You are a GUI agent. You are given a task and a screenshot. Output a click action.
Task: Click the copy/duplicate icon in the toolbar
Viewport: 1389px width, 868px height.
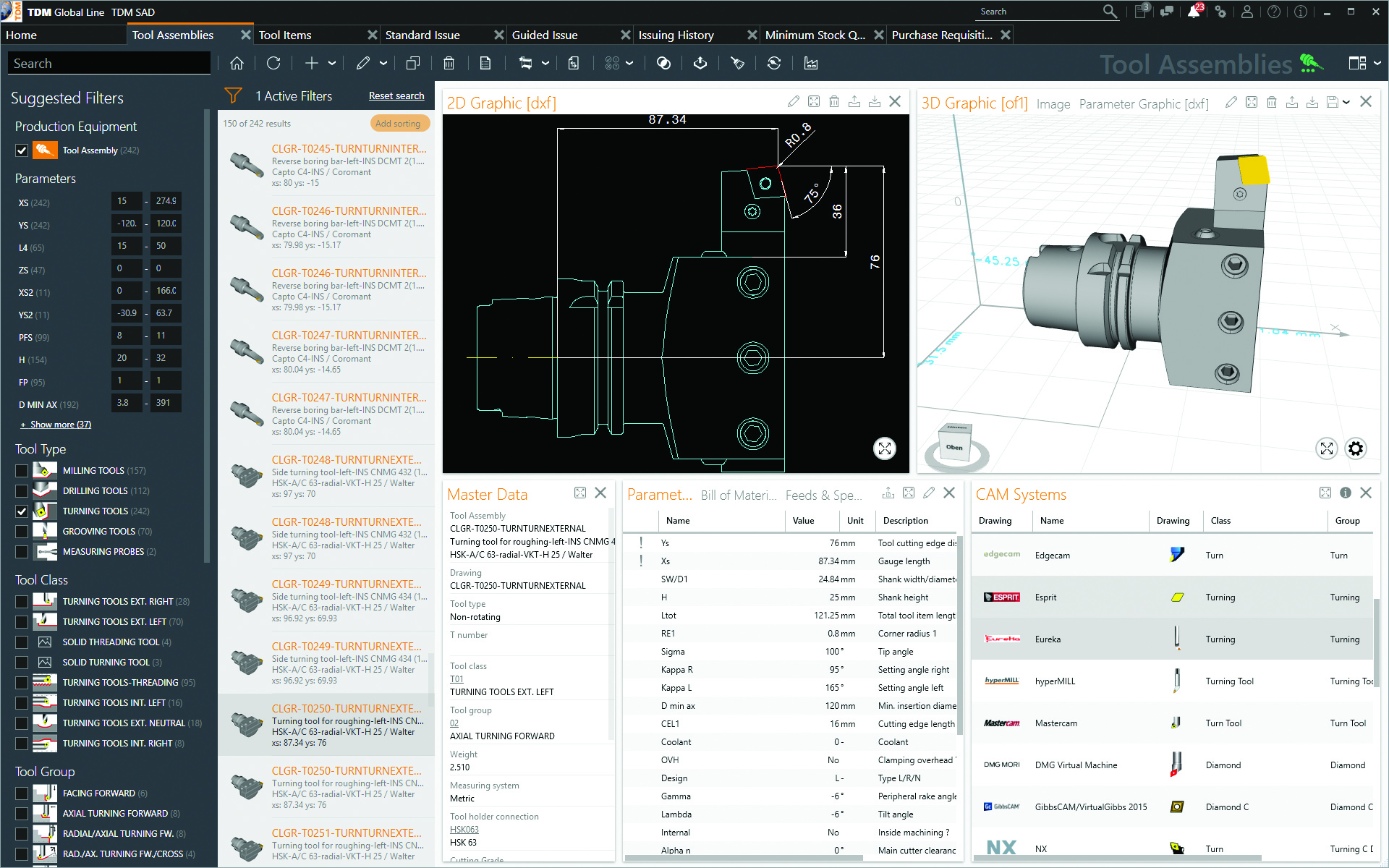[413, 64]
